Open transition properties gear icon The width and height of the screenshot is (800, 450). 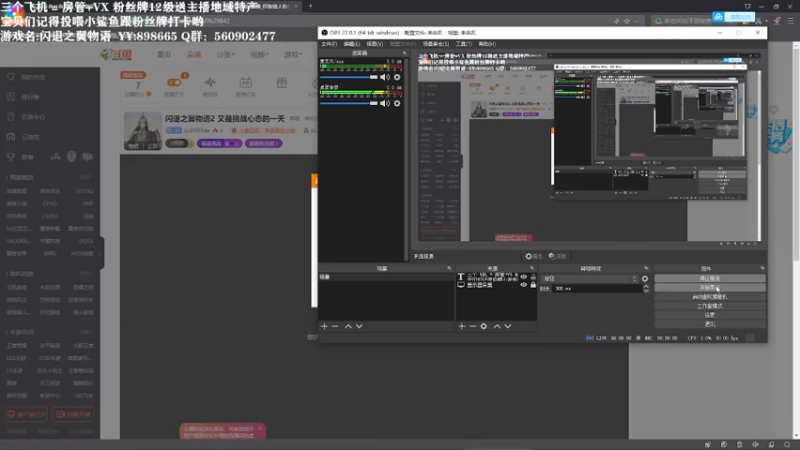coord(645,279)
